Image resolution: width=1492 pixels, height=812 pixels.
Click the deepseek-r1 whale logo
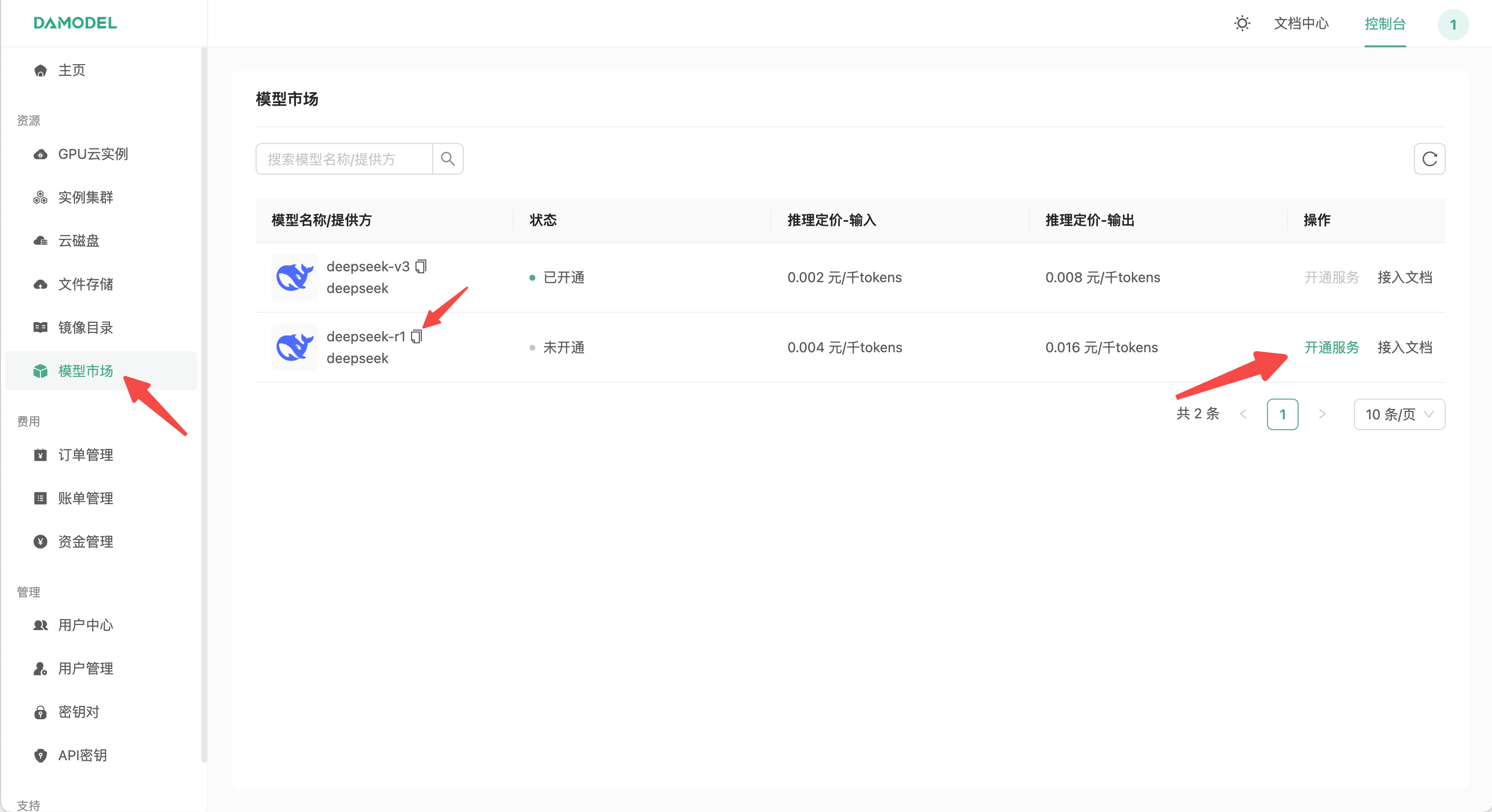295,347
